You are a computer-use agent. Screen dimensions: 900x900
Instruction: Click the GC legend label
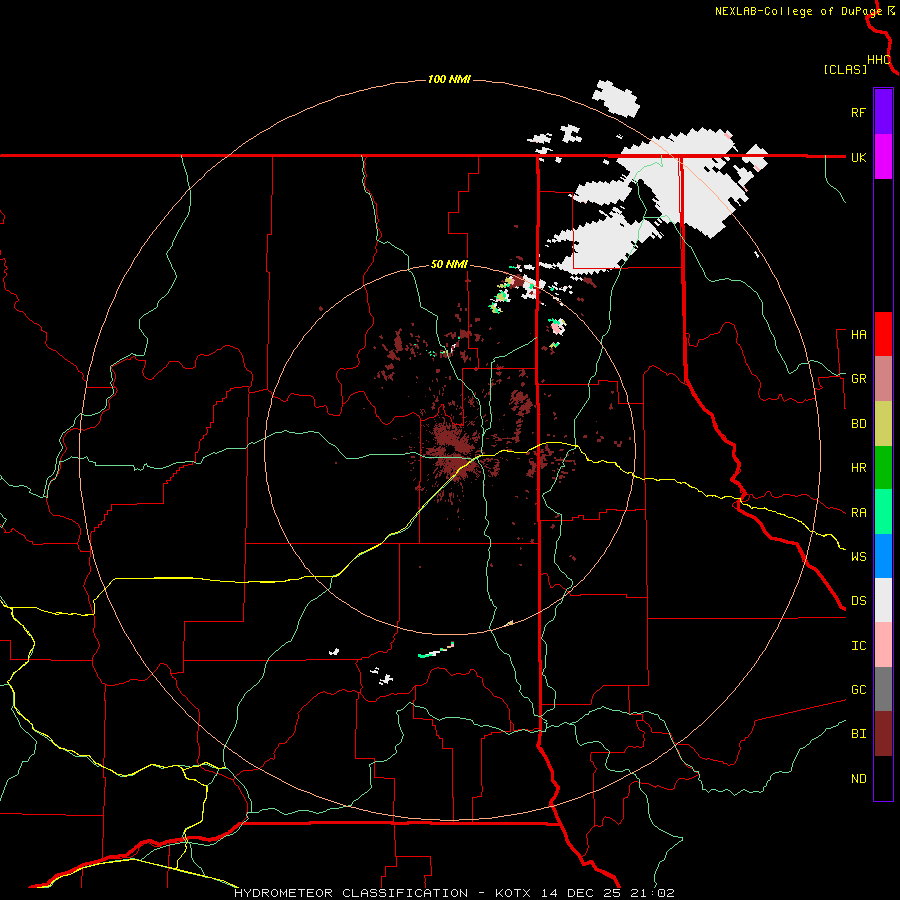pos(859,690)
